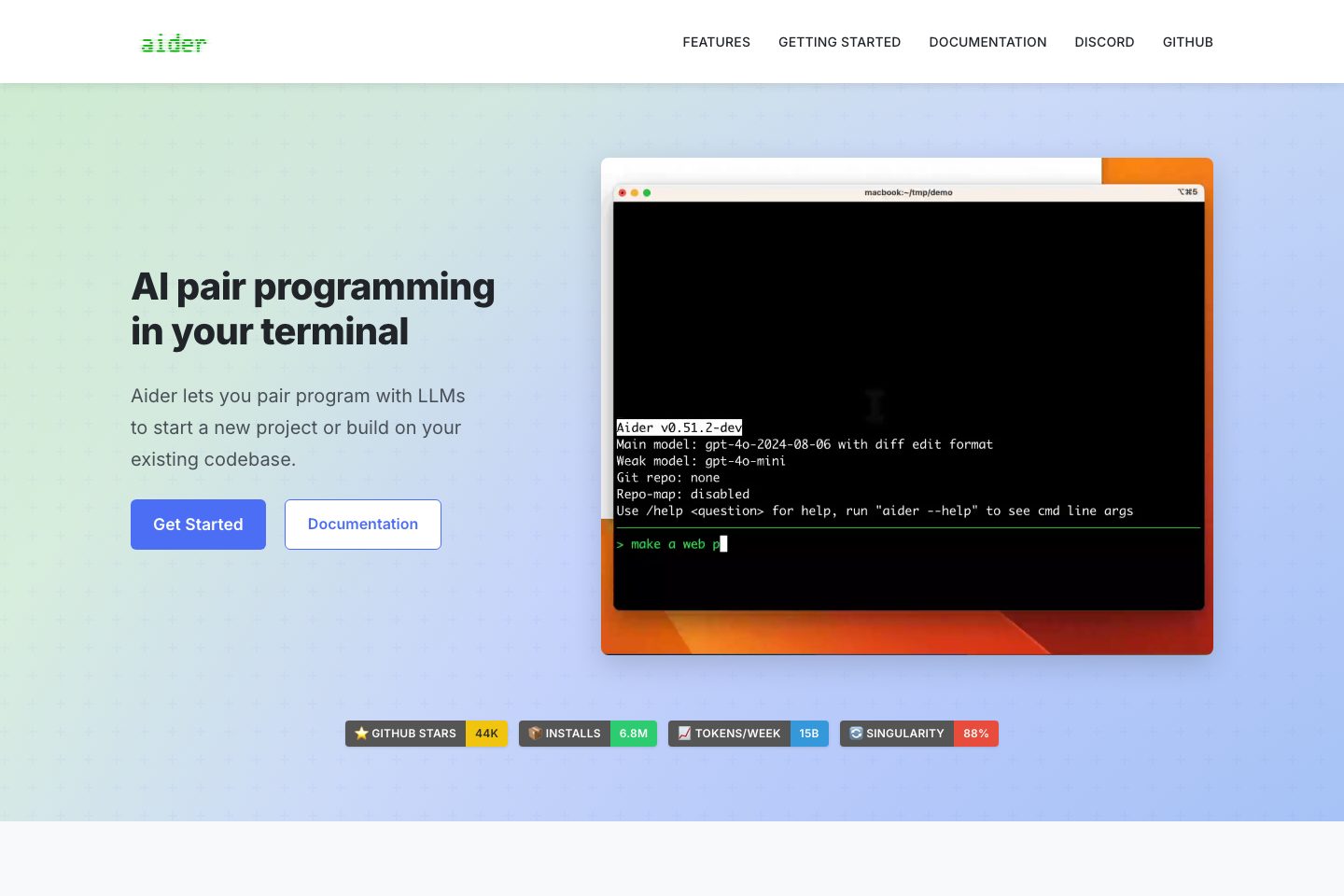This screenshot has height=896, width=1344.
Task: Click the aider logo in the header
Action: pos(174,43)
